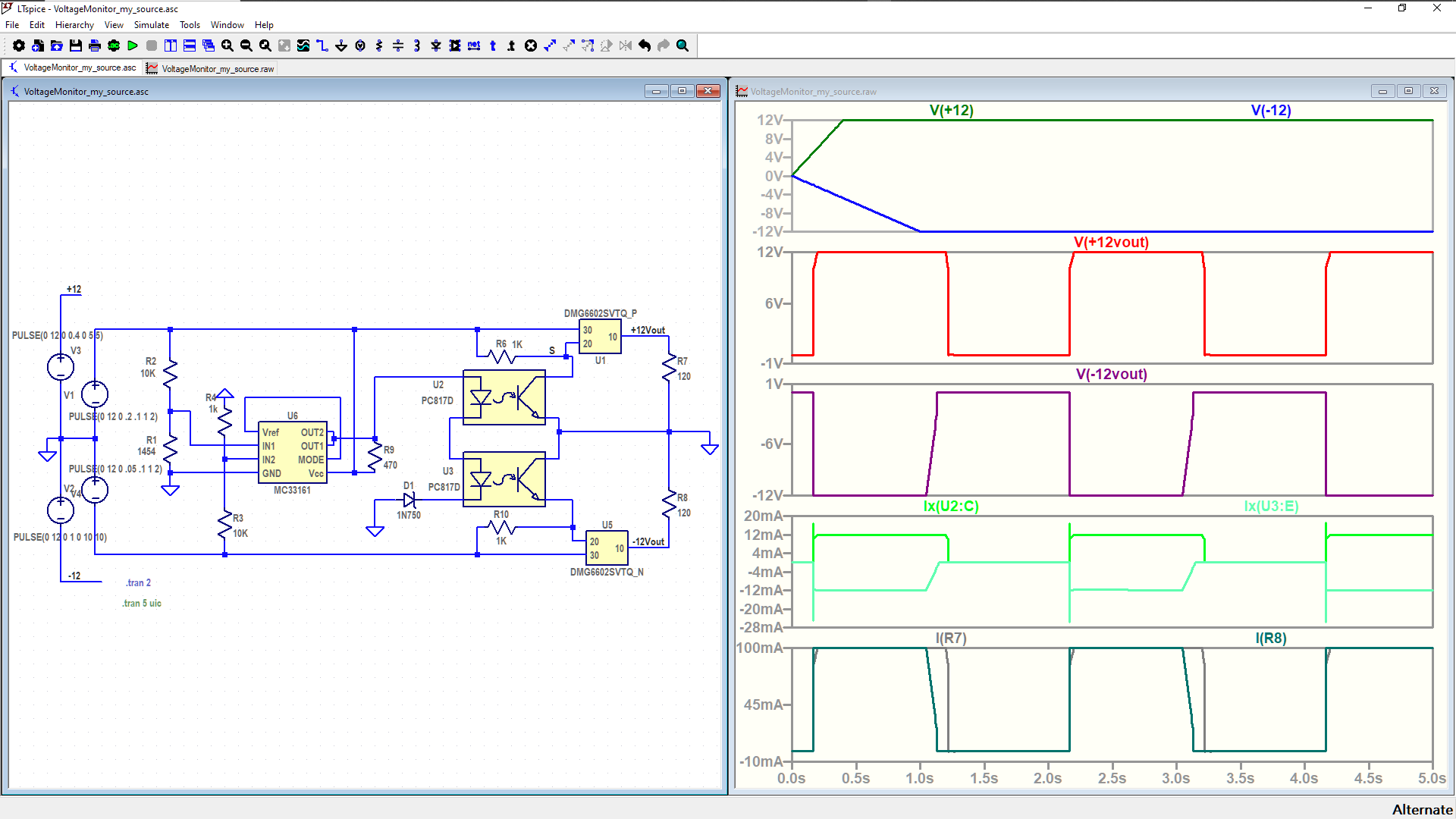Click the .tran 5 uic directive text

coord(142,603)
